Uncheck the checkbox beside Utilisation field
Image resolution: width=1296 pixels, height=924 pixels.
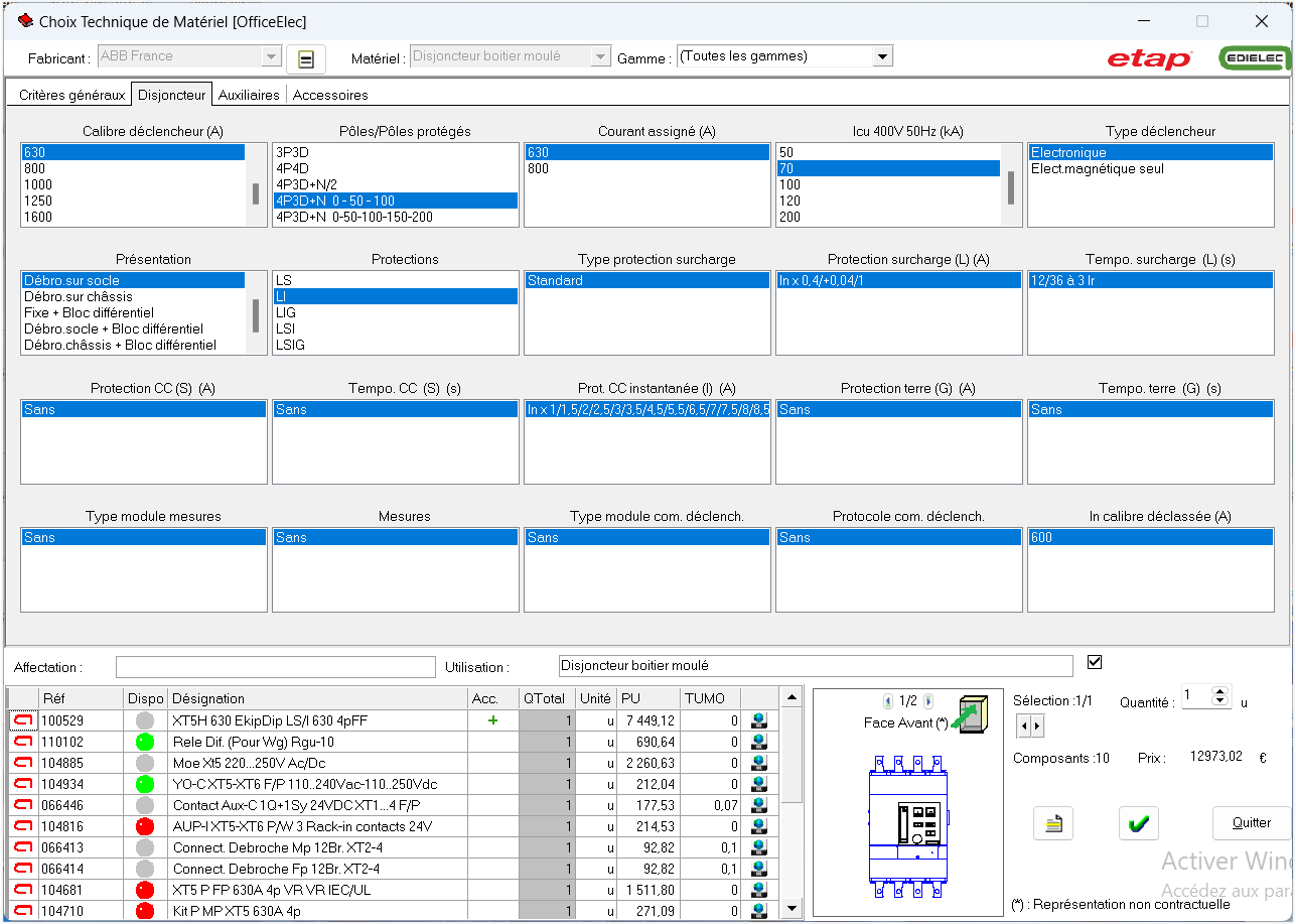(x=1094, y=662)
